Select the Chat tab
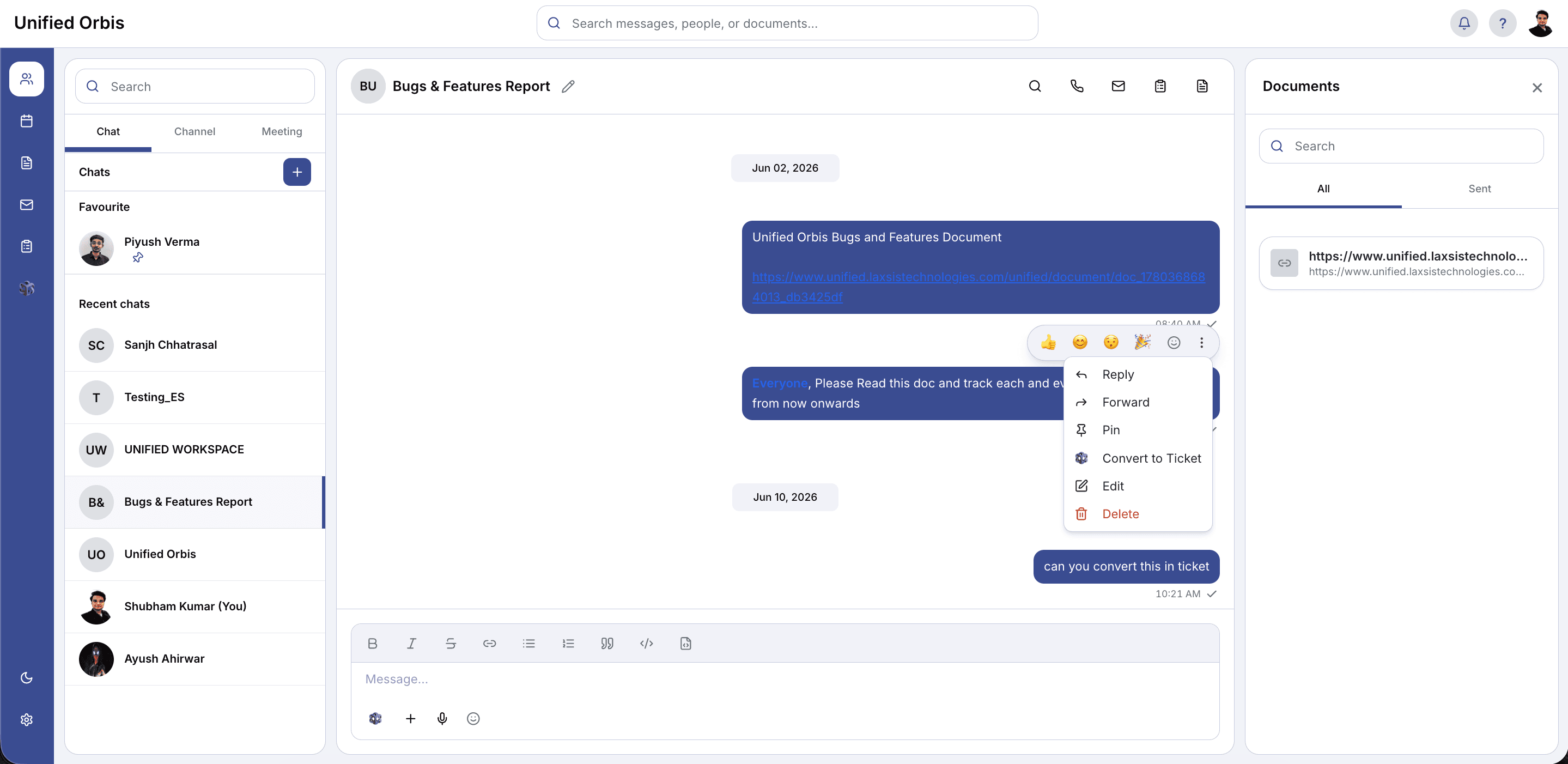 pos(108,131)
